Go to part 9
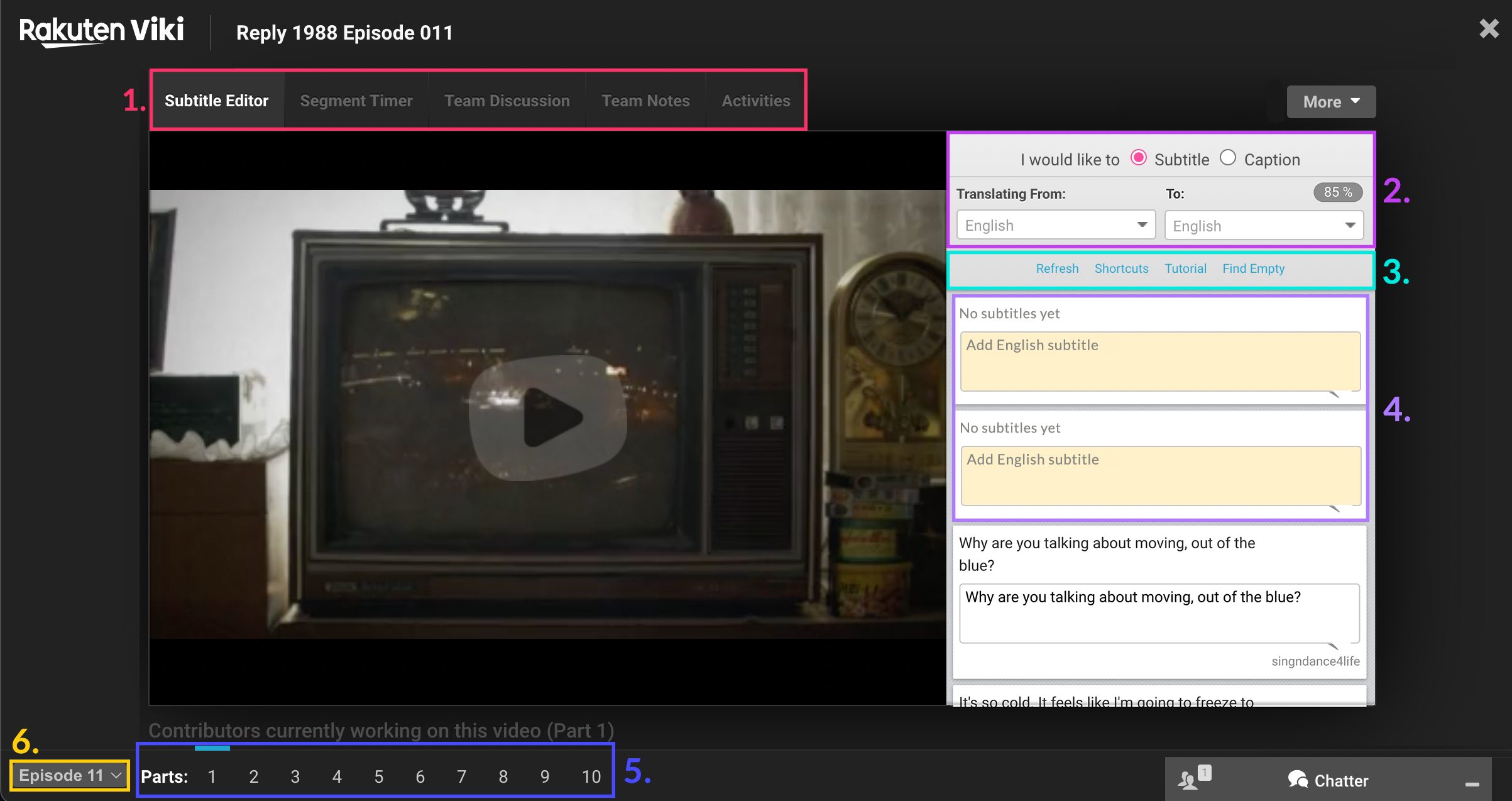The height and width of the screenshot is (801, 1512). tap(545, 776)
